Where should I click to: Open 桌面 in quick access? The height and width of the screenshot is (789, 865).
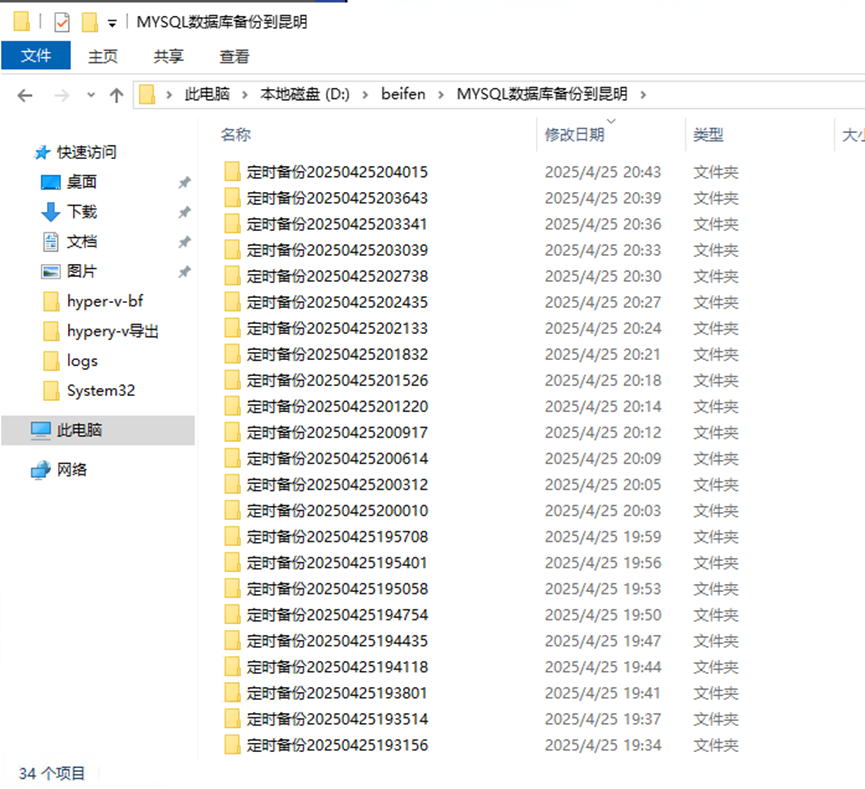(x=82, y=182)
